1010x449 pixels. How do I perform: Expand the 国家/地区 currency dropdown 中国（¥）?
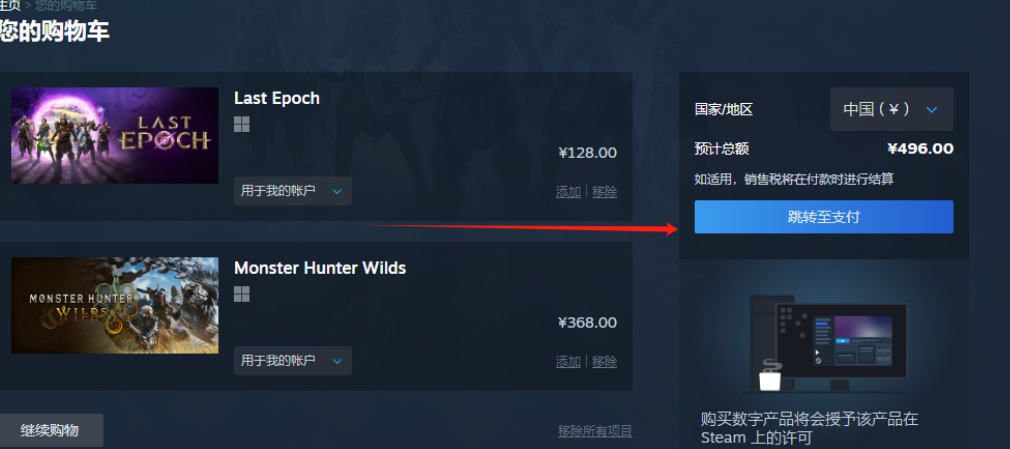(x=891, y=110)
